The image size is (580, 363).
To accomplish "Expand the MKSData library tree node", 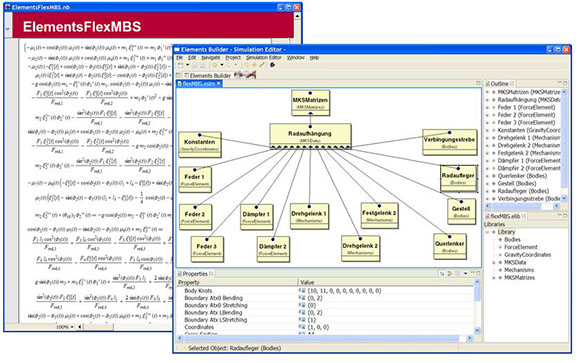I will click(x=494, y=262).
